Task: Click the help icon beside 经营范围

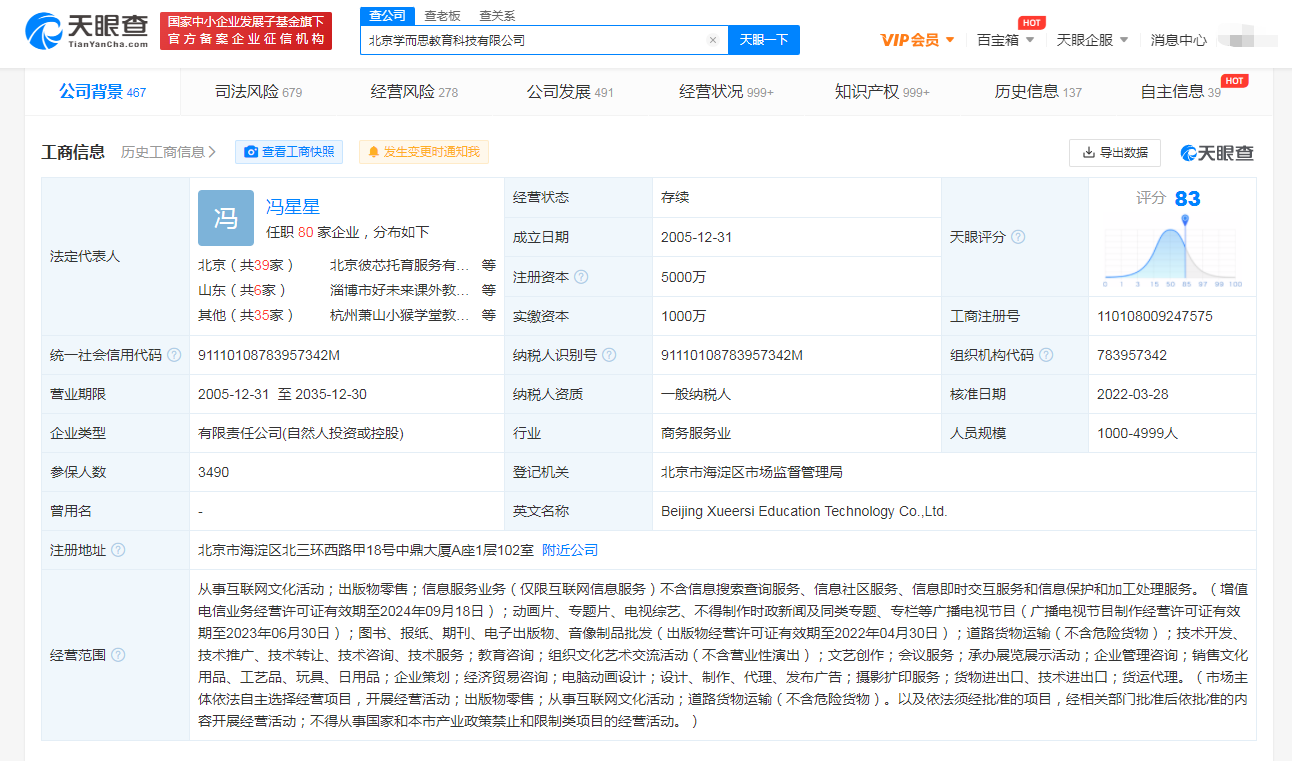Action: point(118,655)
